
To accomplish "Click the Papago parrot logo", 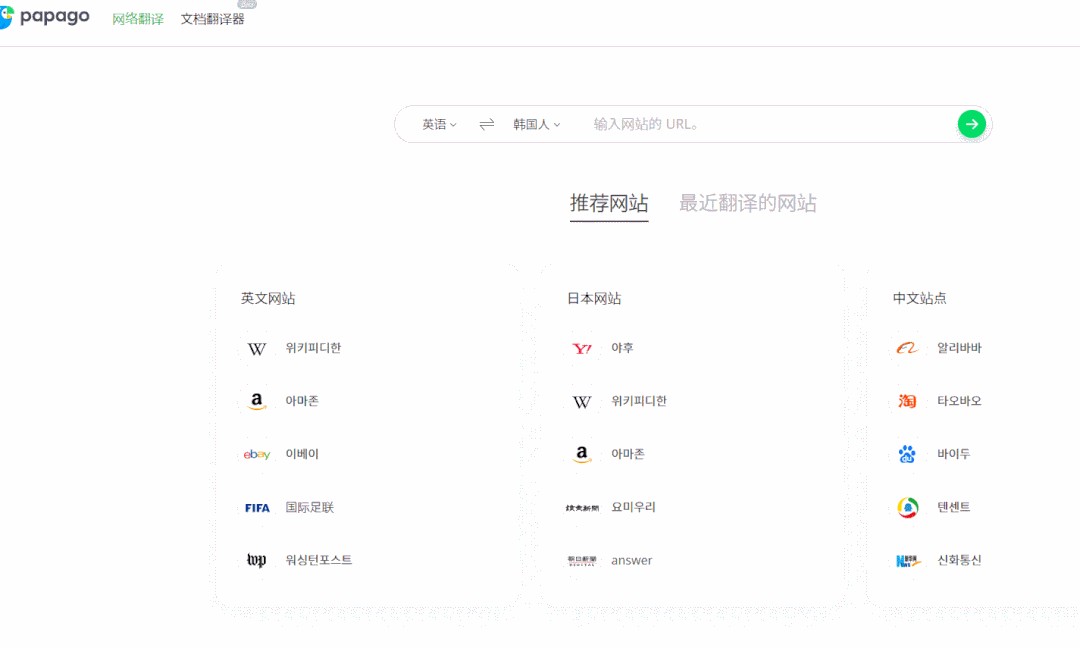I will pos(8,17).
